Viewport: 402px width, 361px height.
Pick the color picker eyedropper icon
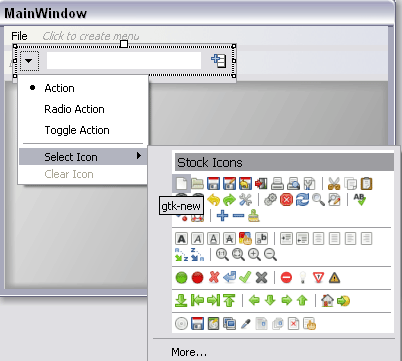(x=245, y=324)
